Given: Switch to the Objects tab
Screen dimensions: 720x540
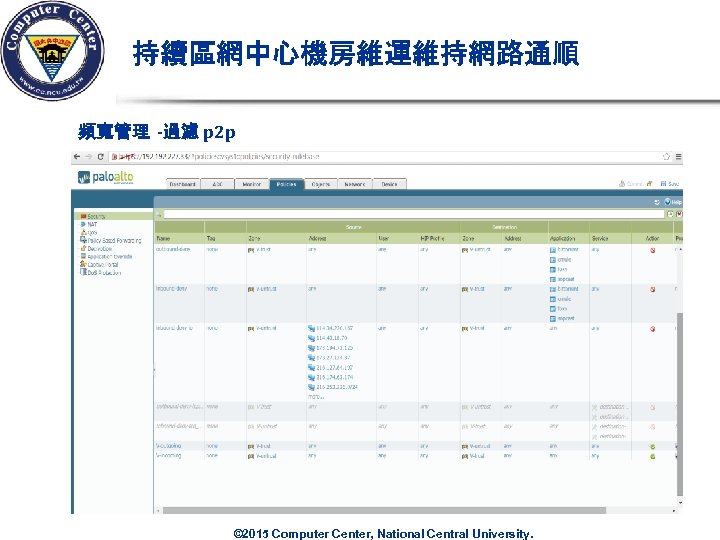Looking at the screenshot, I should coord(321,184).
